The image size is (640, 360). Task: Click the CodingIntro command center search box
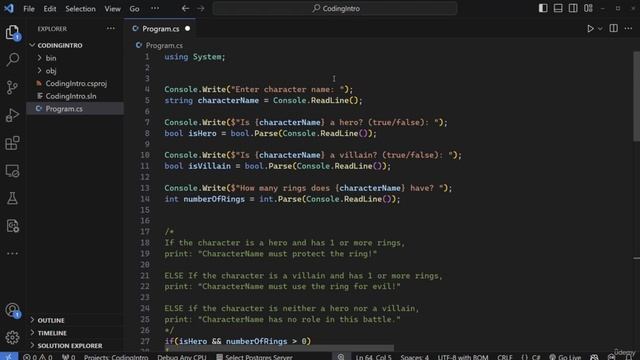[x=335, y=8]
